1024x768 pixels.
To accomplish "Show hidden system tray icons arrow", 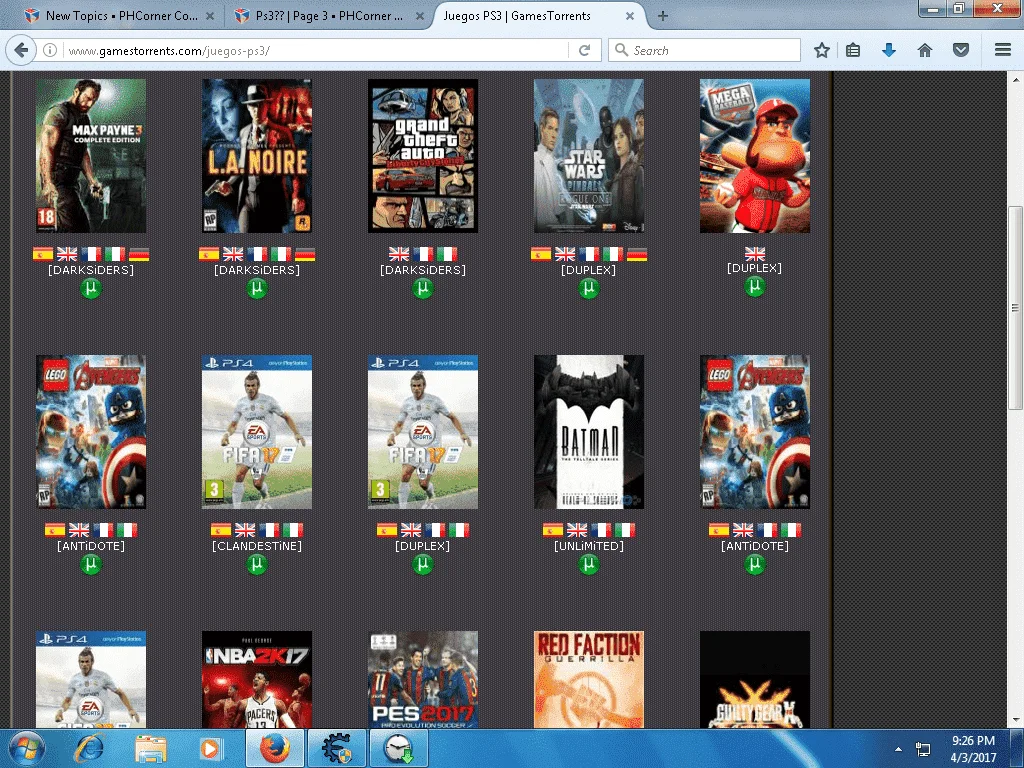I will tap(898, 749).
